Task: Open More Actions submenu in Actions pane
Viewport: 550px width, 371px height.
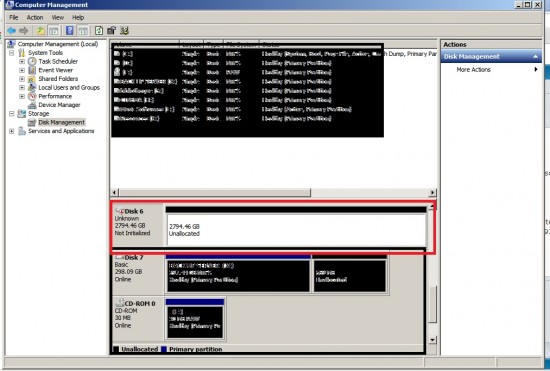Action: tap(491, 69)
